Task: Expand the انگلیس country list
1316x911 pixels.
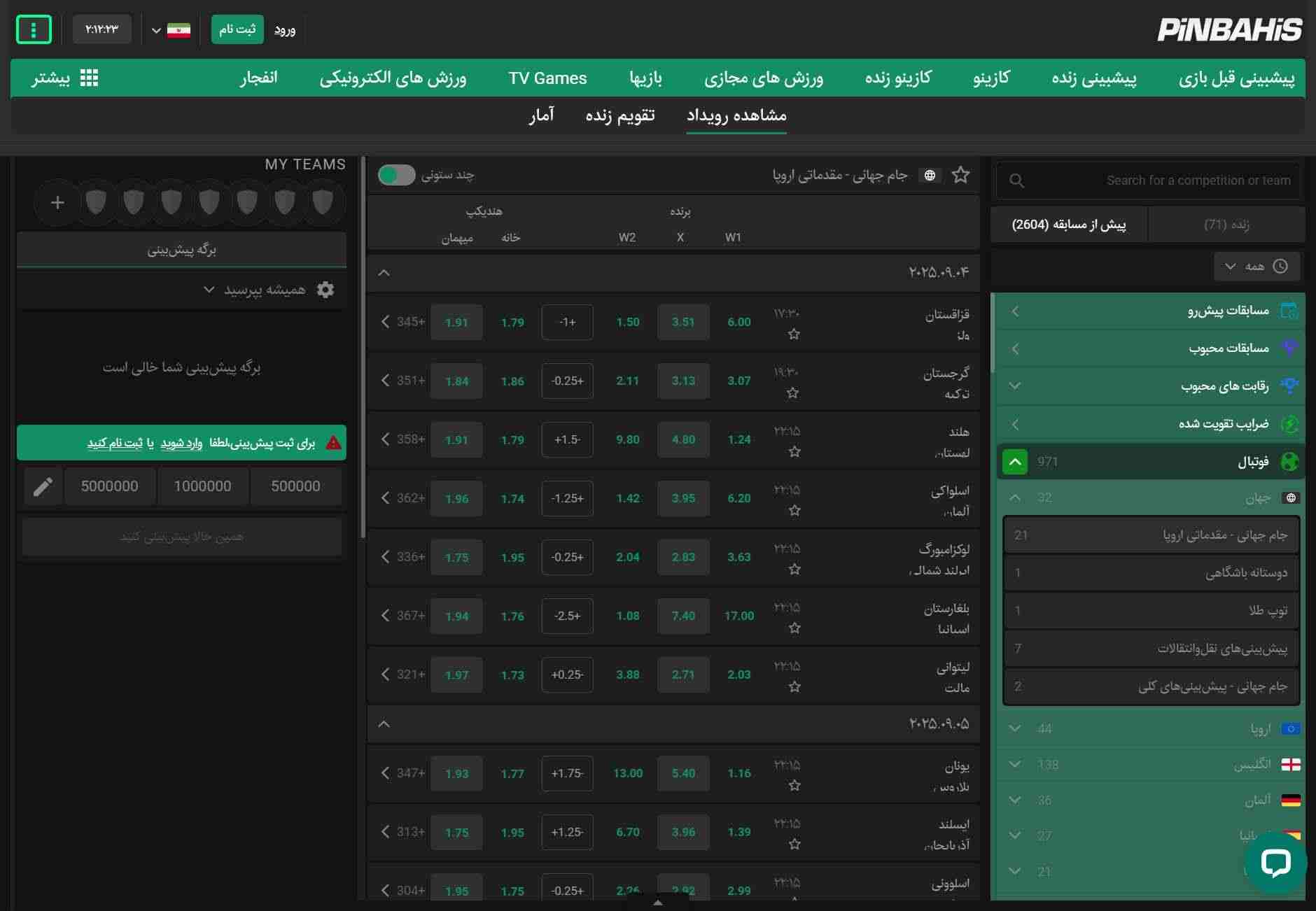Action: tap(1014, 764)
